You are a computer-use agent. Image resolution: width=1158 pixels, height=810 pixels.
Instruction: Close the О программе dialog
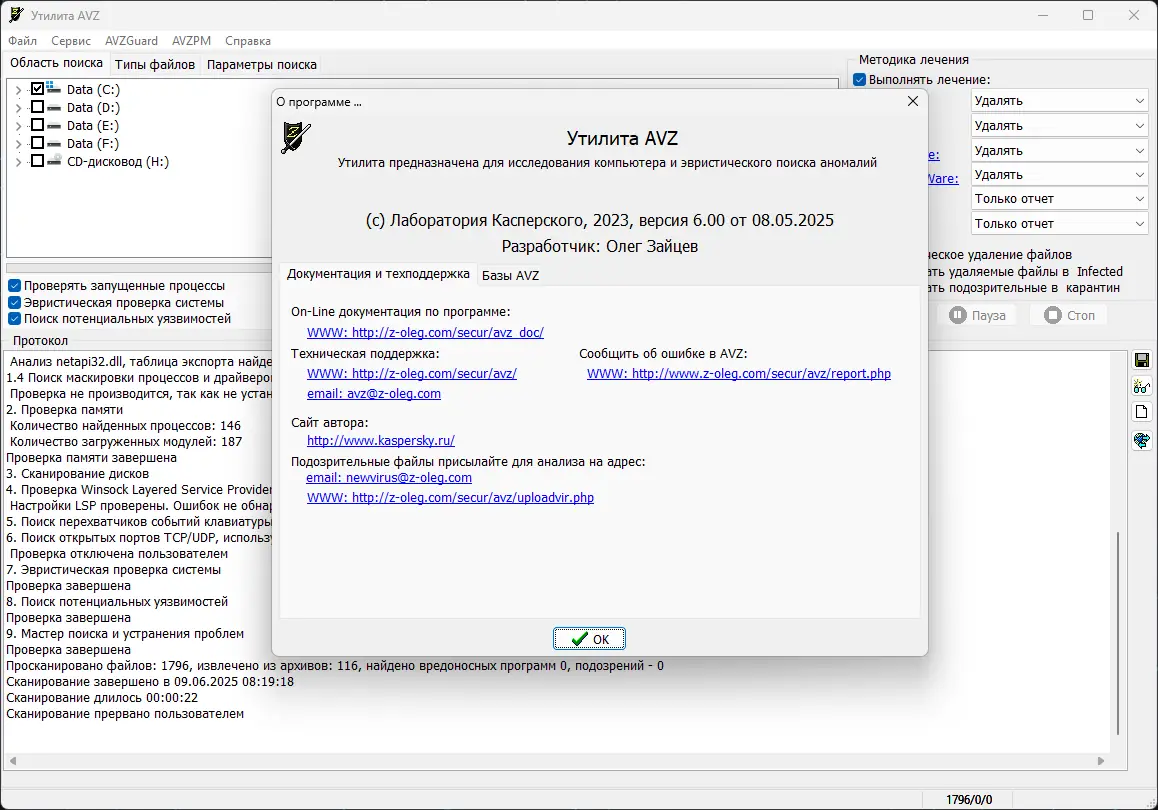[x=913, y=101]
